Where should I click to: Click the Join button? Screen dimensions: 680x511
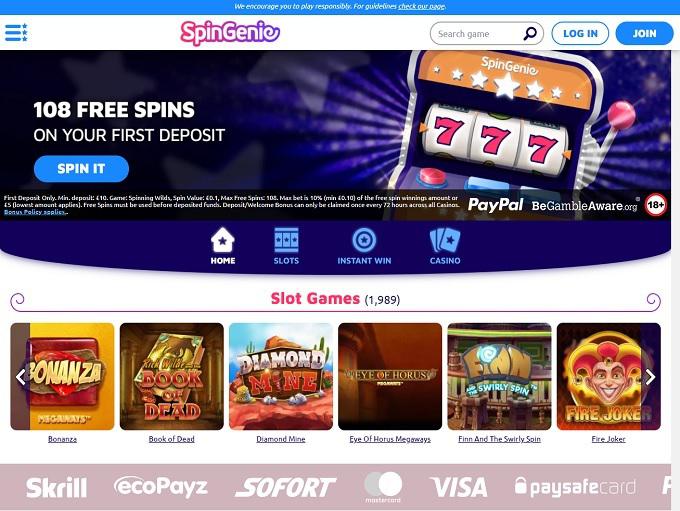click(x=644, y=33)
